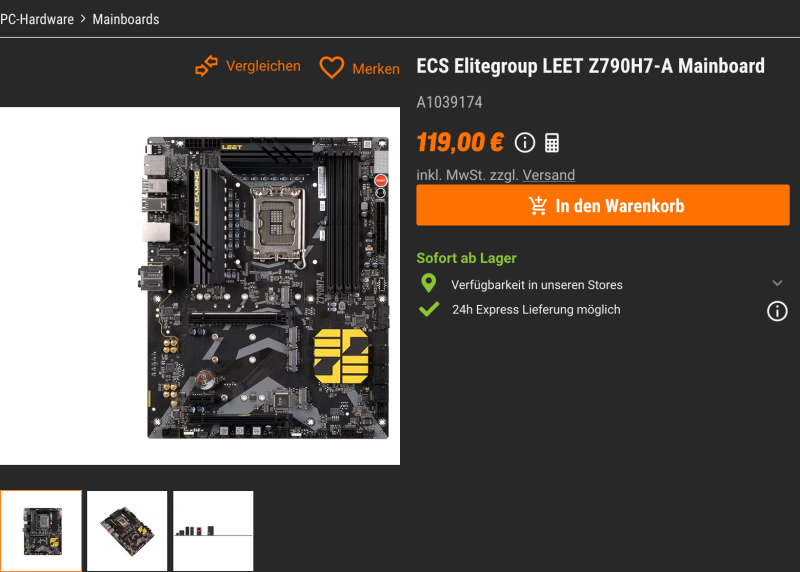Click the large mainboard product image
The image size is (800, 572).
[x=199, y=286]
